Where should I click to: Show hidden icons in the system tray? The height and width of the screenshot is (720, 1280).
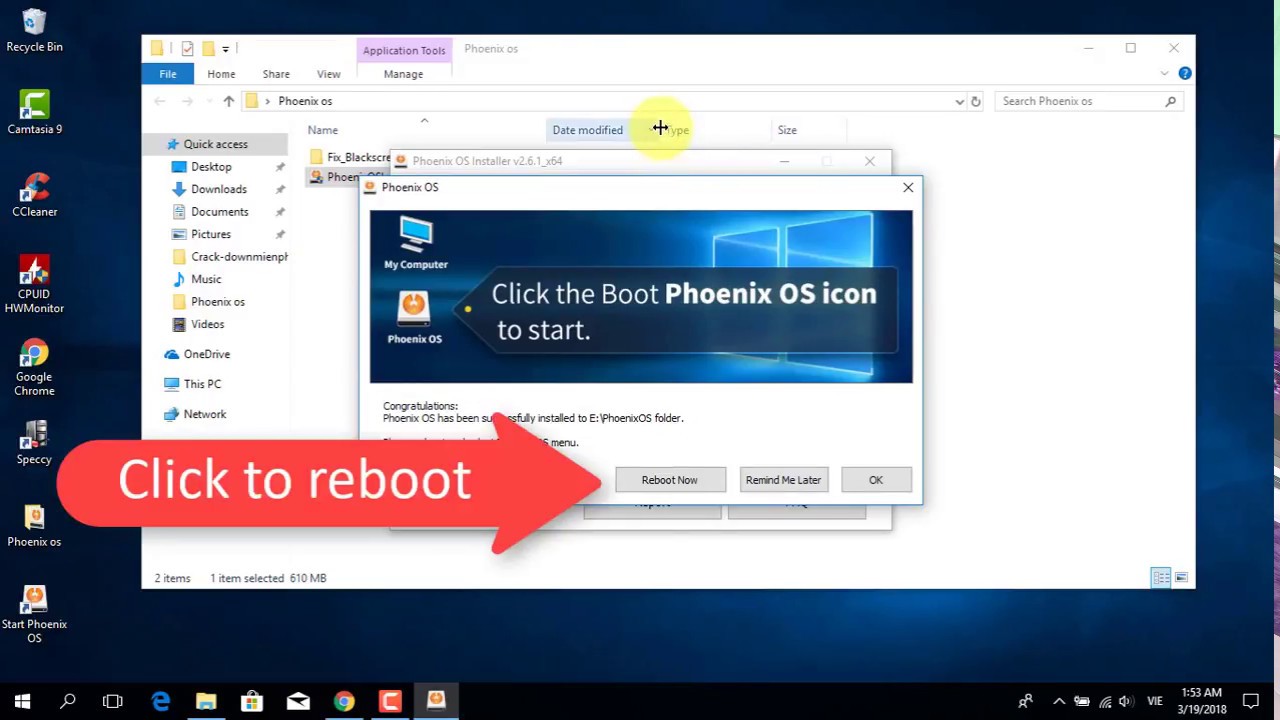click(x=1058, y=701)
